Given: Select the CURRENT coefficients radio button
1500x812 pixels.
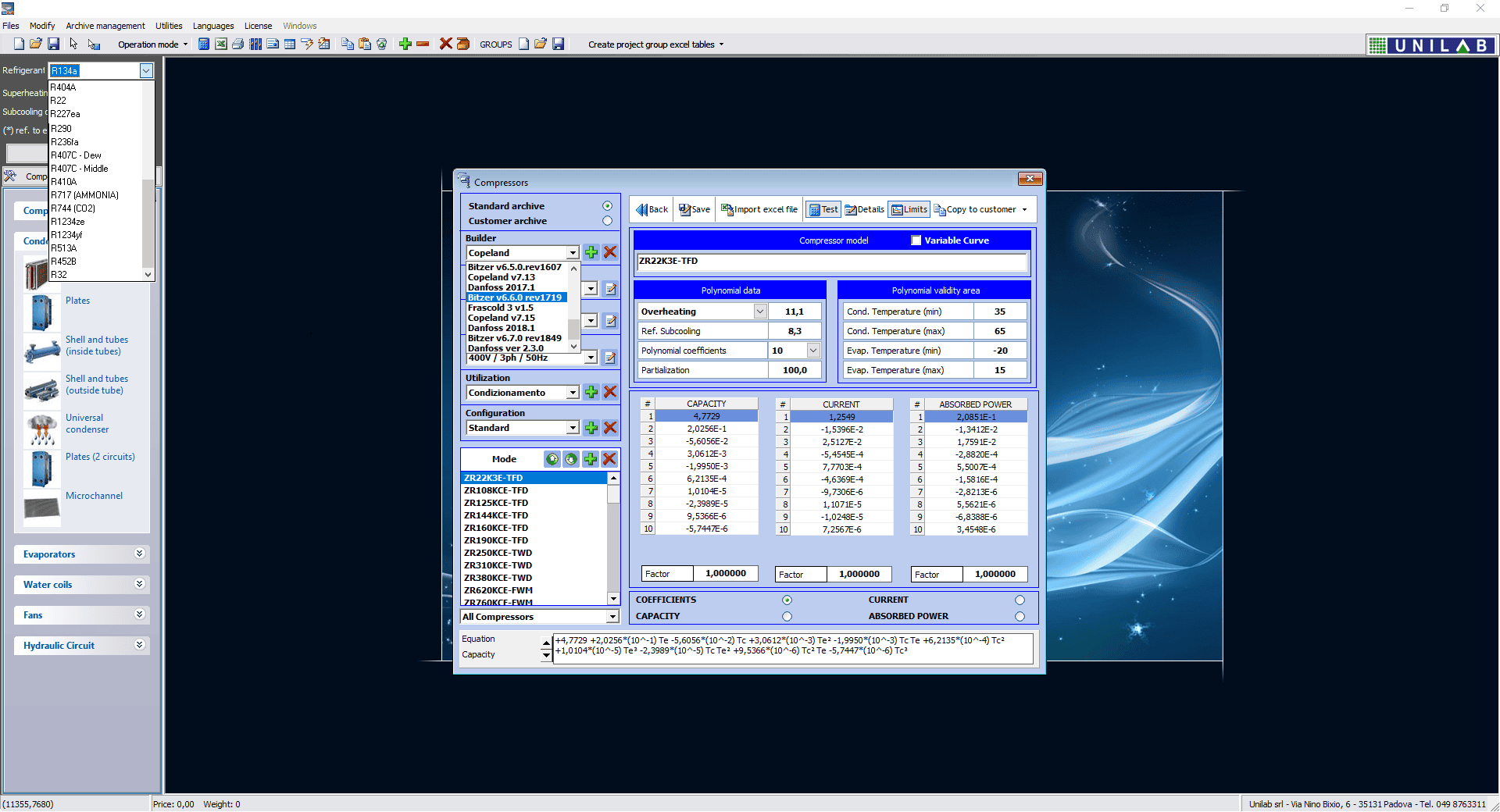Looking at the screenshot, I should point(1020,600).
